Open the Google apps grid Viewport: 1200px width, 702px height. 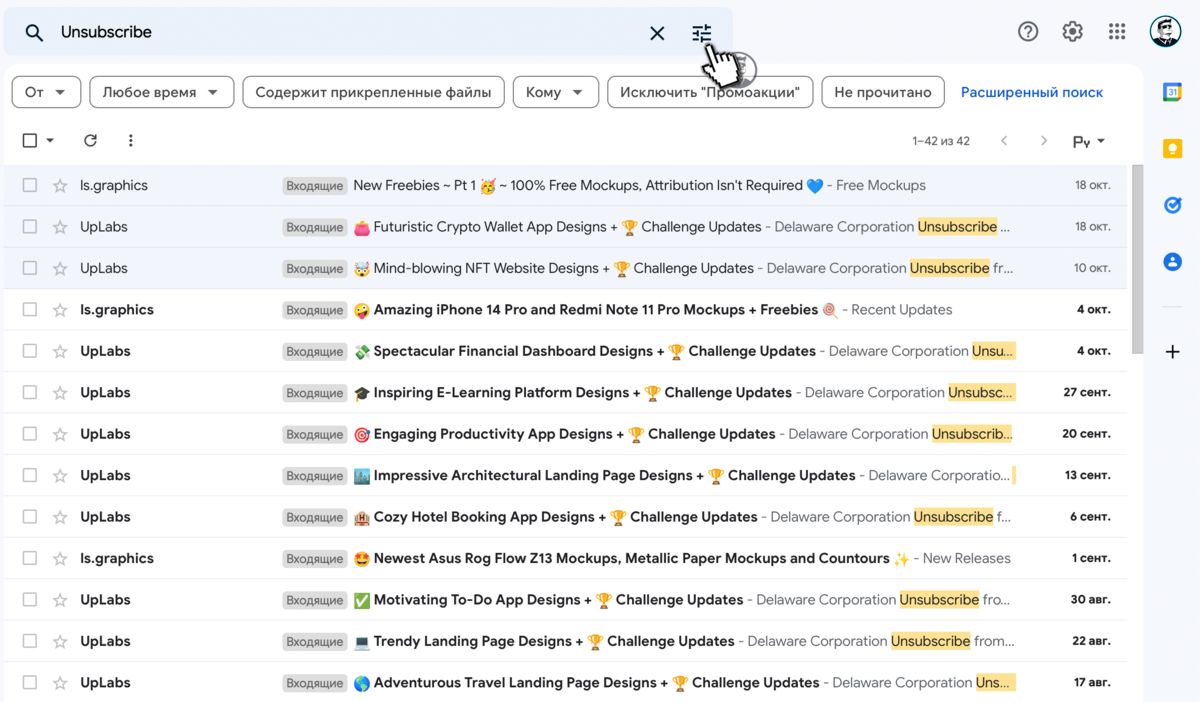[x=1117, y=32]
